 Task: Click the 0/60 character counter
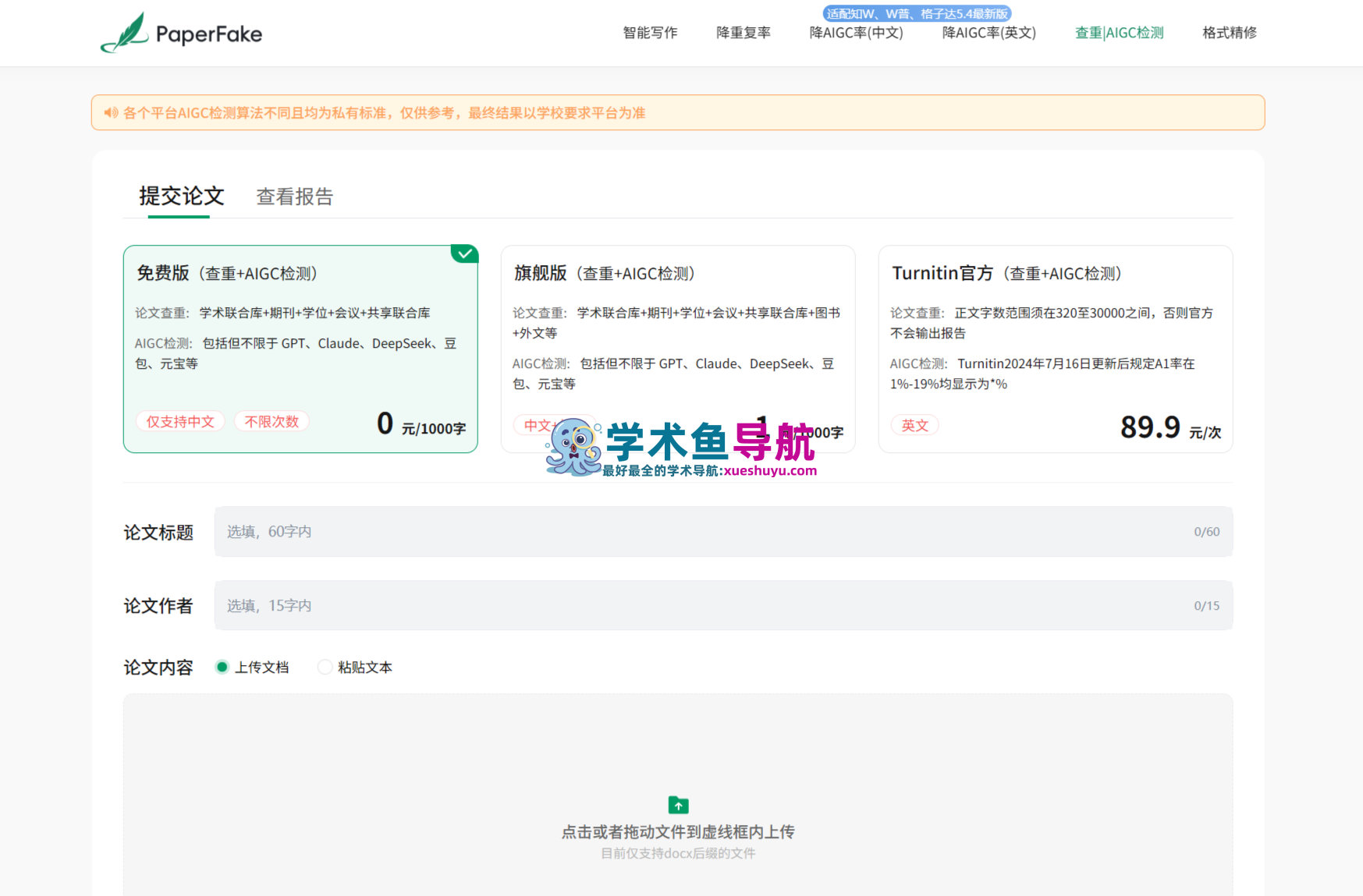pos(1206,532)
